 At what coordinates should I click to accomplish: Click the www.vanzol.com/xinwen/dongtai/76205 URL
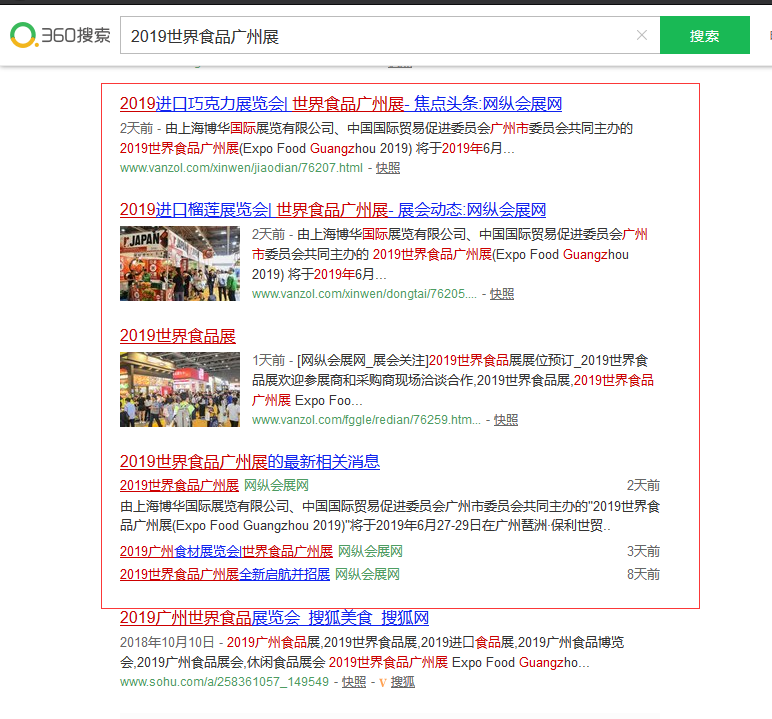pos(364,294)
